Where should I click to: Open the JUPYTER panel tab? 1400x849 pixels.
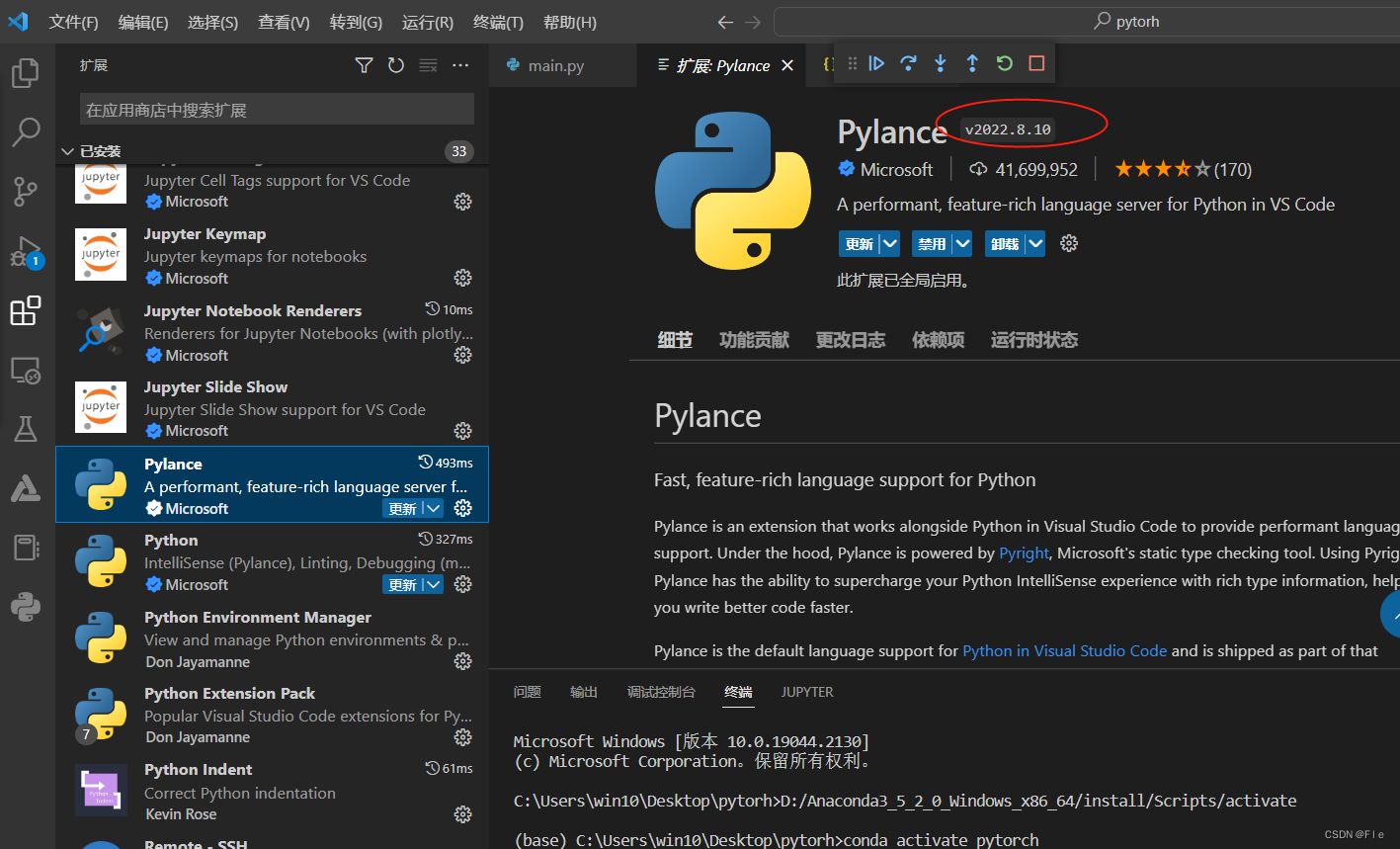807,692
